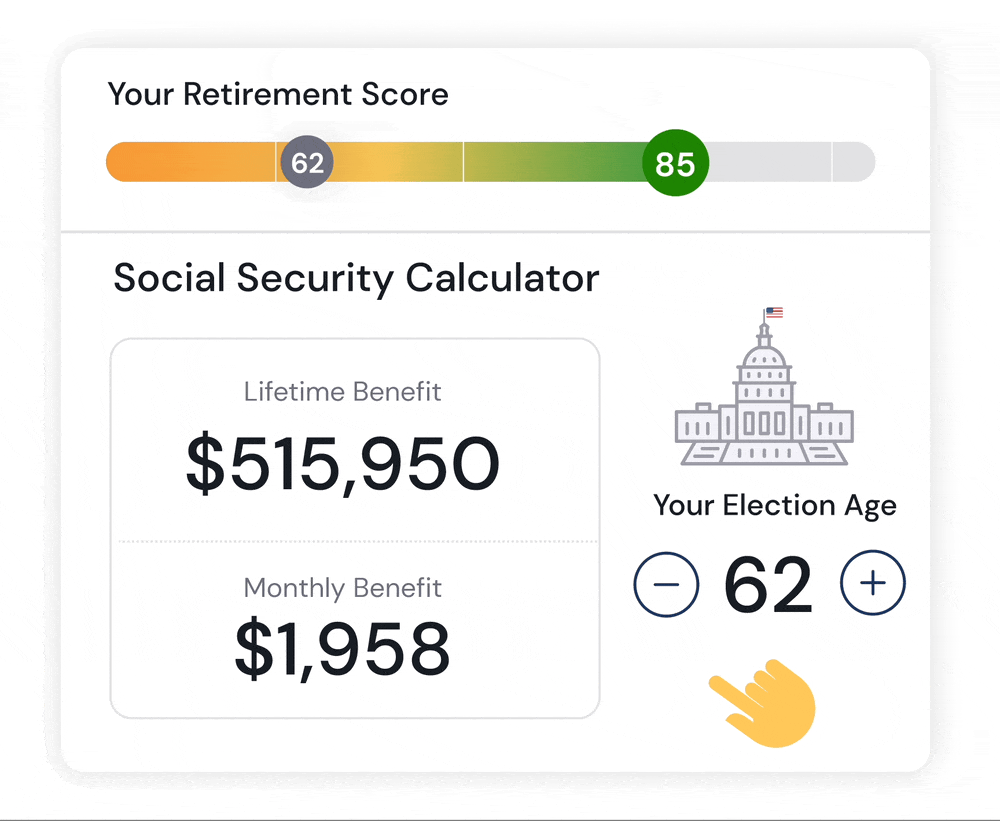
Task: Click the gray unfilled part of score bar
Action: coord(769,162)
